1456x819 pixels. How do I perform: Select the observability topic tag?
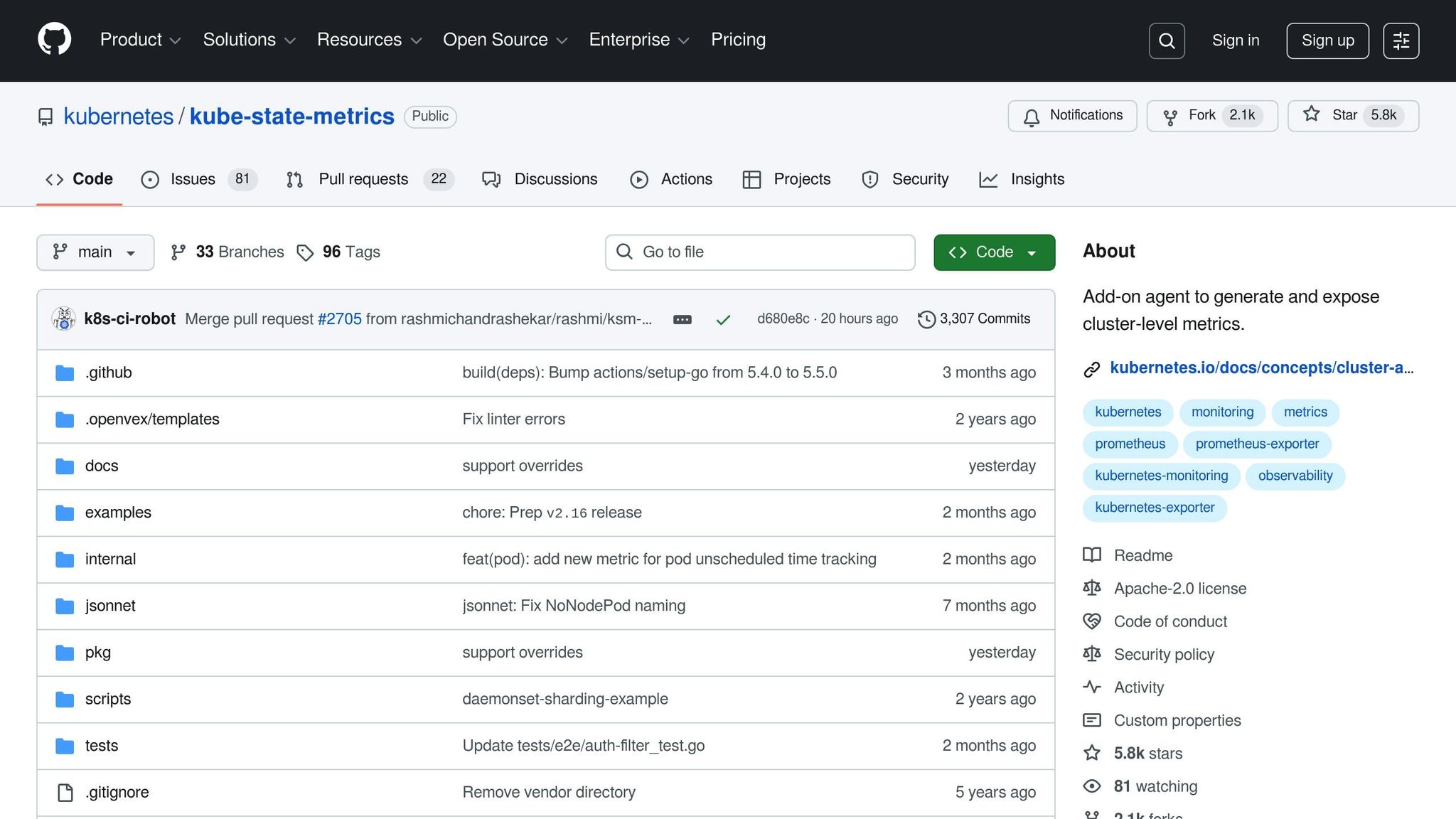1295,476
